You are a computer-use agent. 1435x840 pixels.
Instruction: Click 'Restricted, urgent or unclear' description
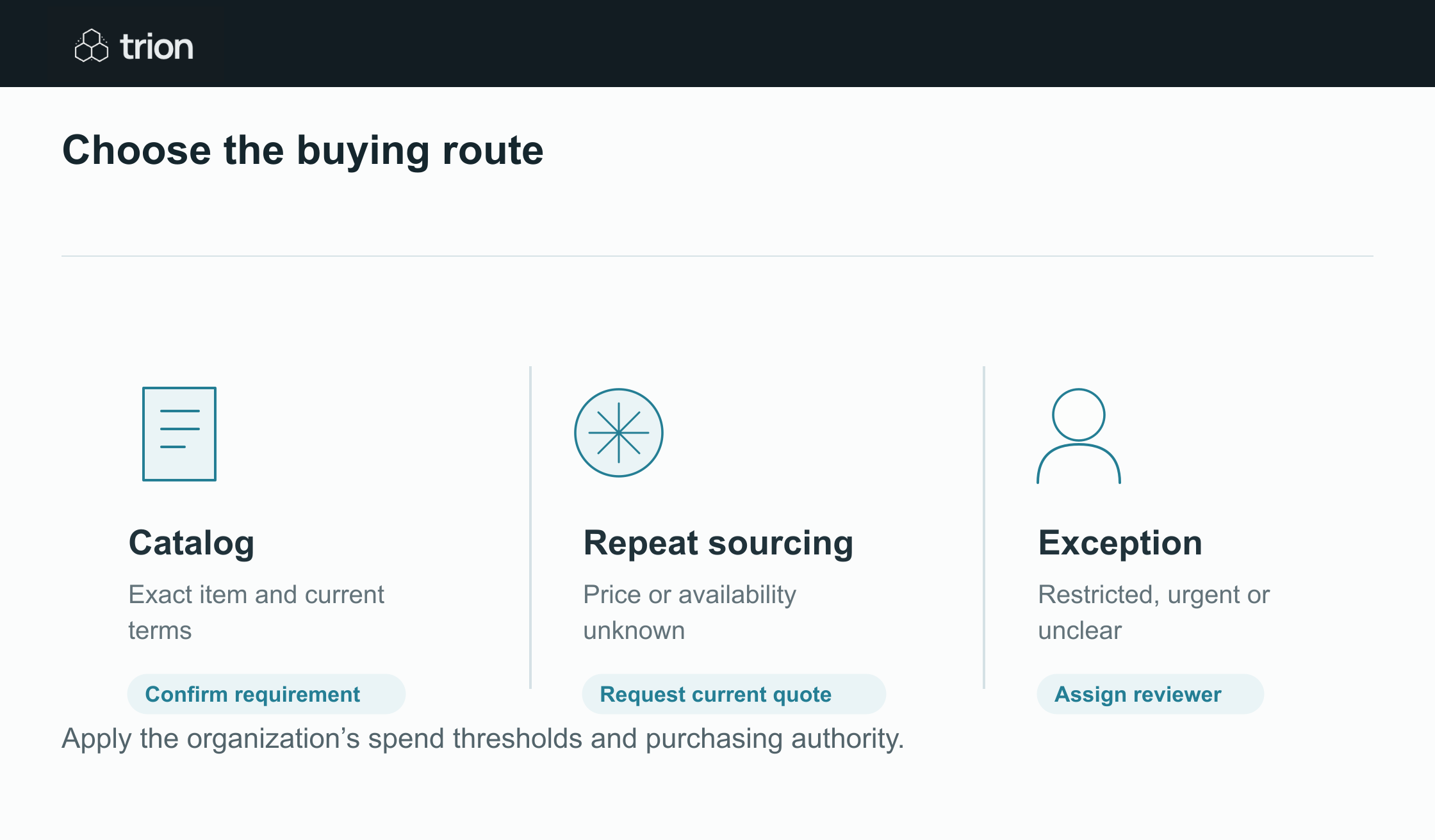point(1154,612)
